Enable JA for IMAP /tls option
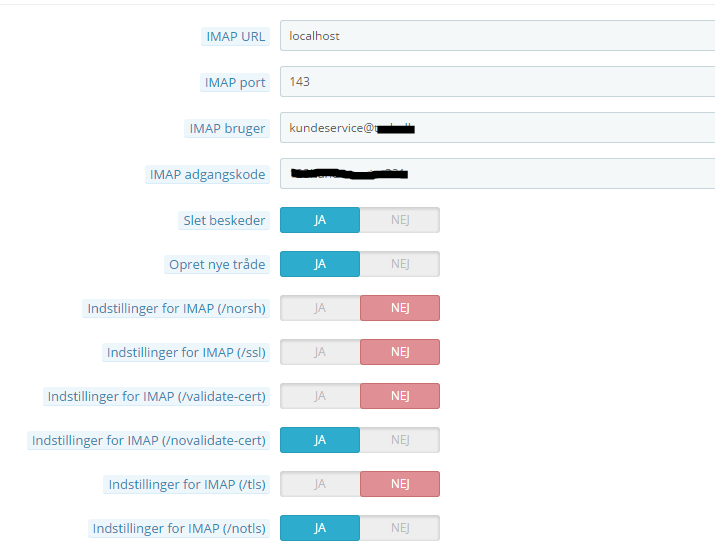 point(320,484)
